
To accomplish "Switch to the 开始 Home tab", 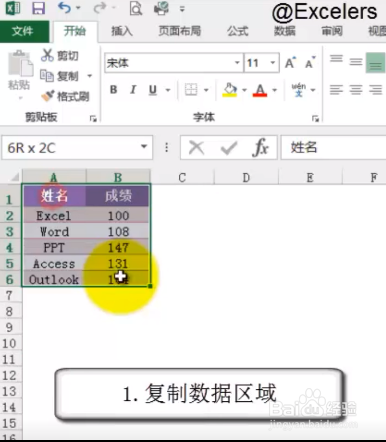I will pos(75,31).
